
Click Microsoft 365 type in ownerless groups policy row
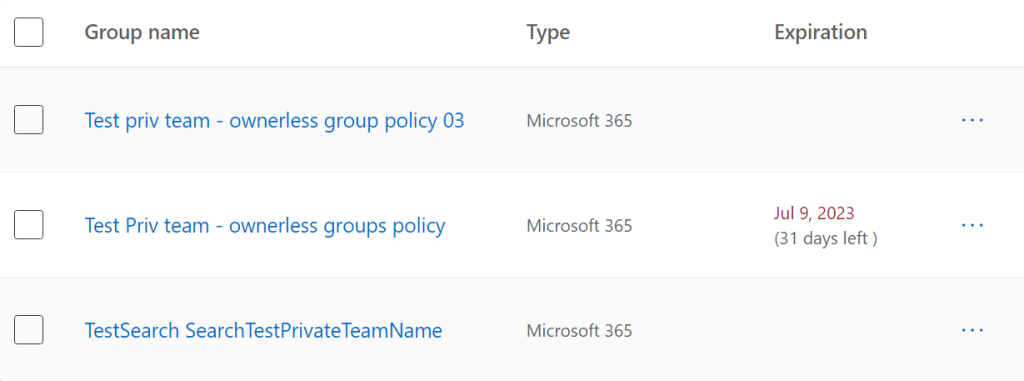[579, 226]
